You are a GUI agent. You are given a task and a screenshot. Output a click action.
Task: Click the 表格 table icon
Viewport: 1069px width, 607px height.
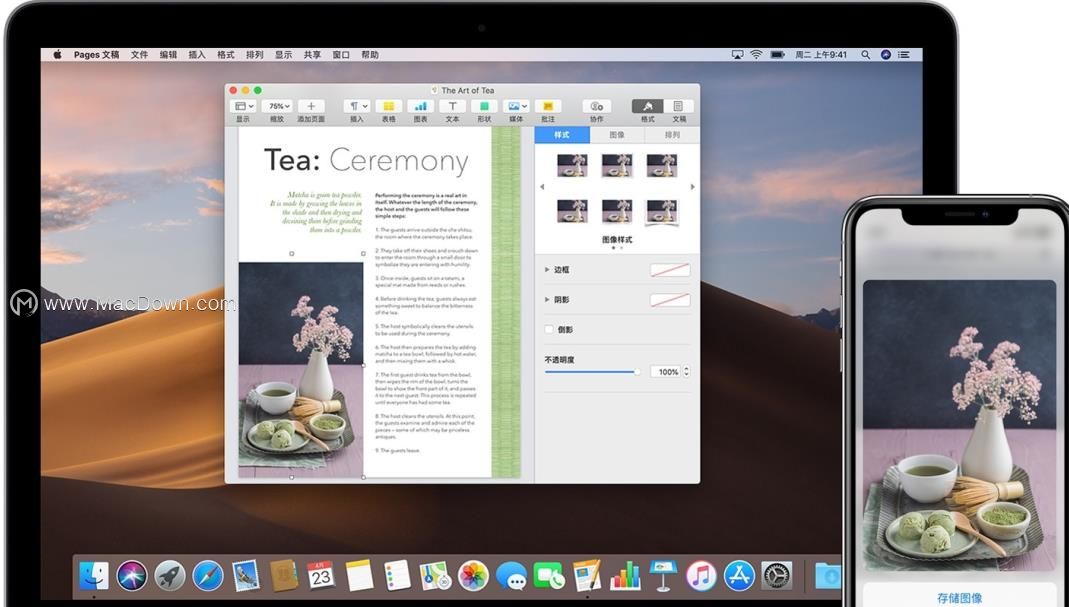389,106
